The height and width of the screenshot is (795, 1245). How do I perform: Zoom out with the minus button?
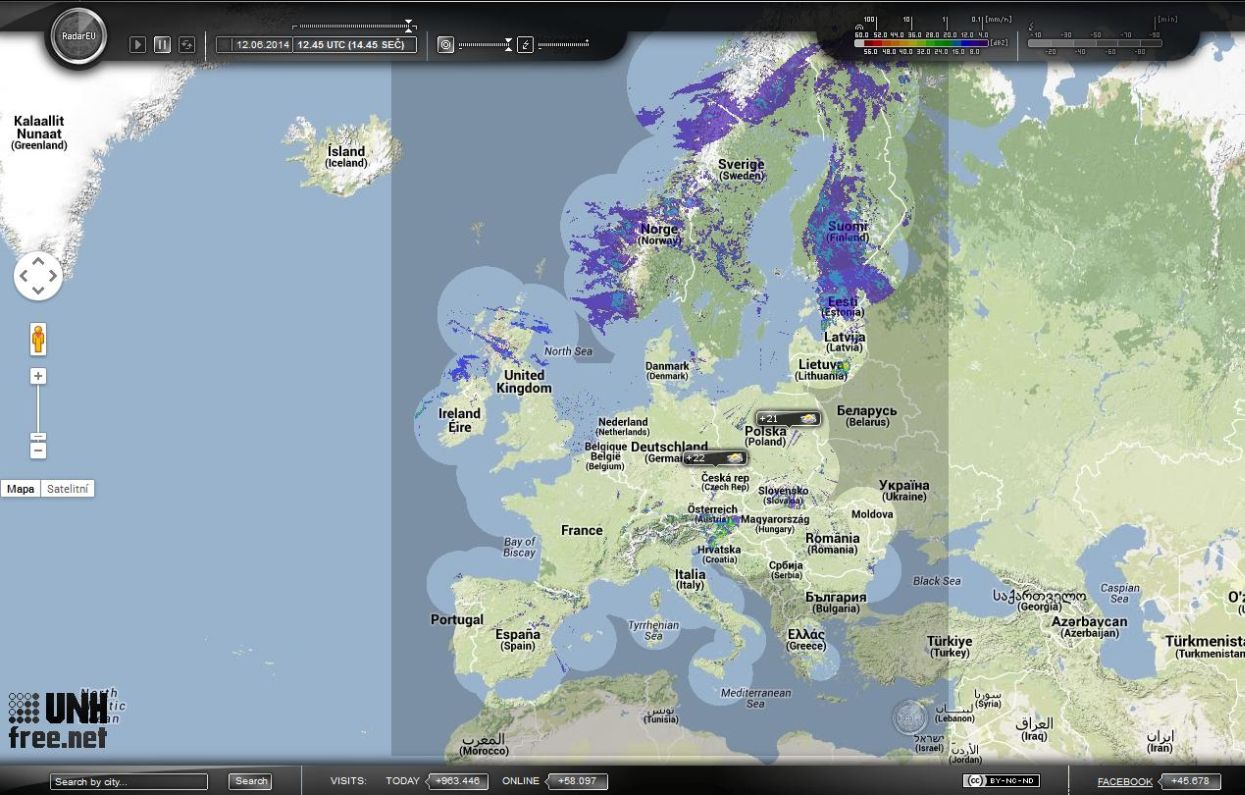pos(38,451)
